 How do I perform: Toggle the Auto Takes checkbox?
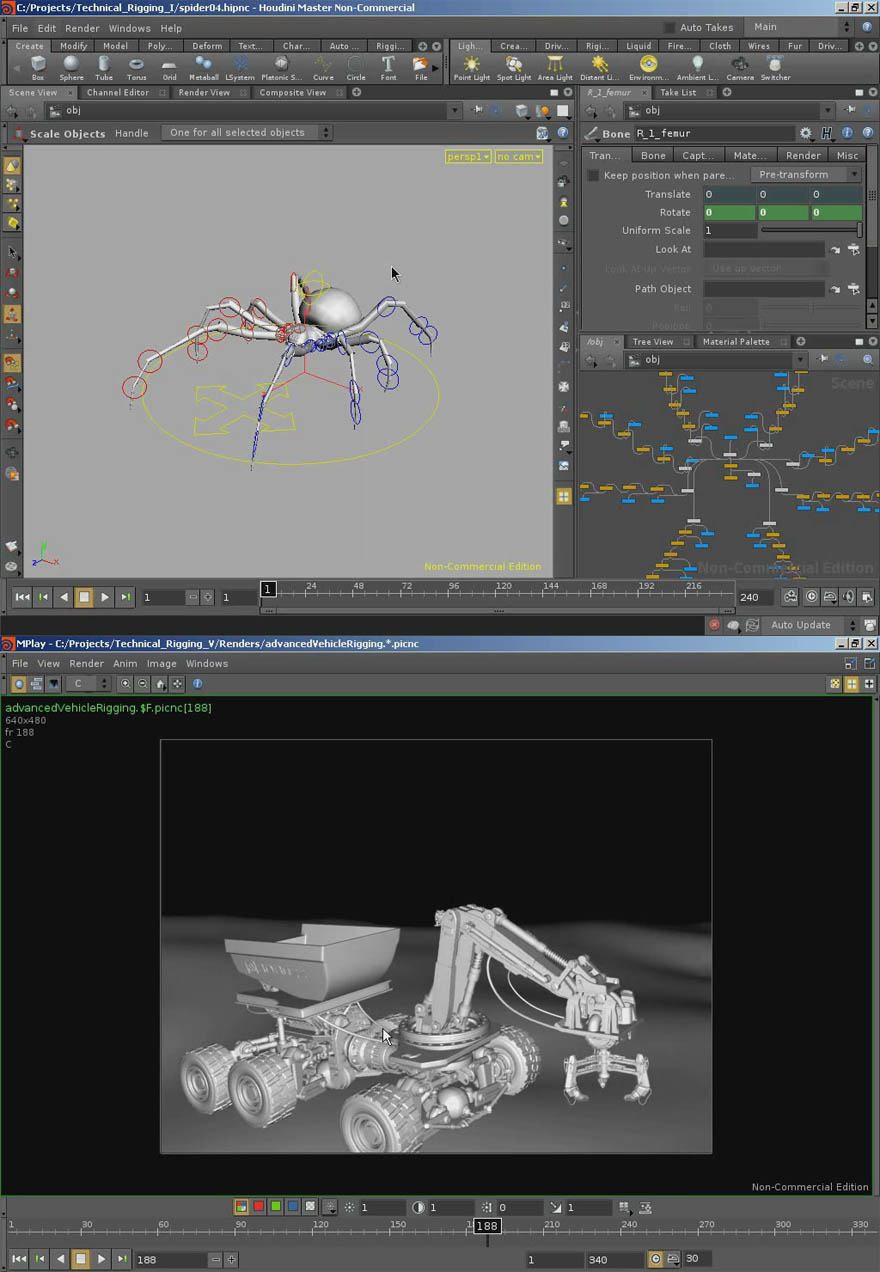669,28
